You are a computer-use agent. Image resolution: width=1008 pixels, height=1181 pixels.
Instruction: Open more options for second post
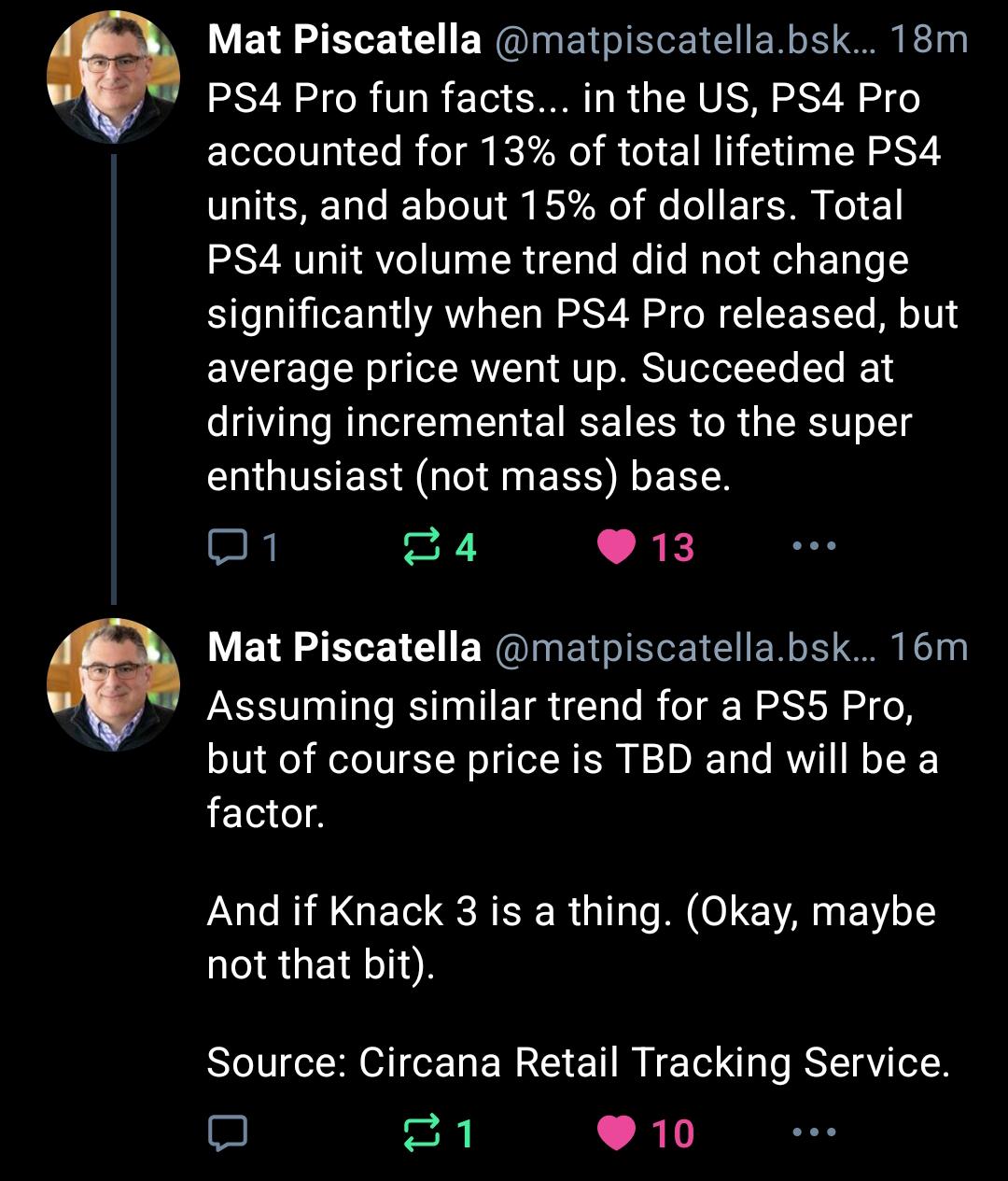[814, 1132]
